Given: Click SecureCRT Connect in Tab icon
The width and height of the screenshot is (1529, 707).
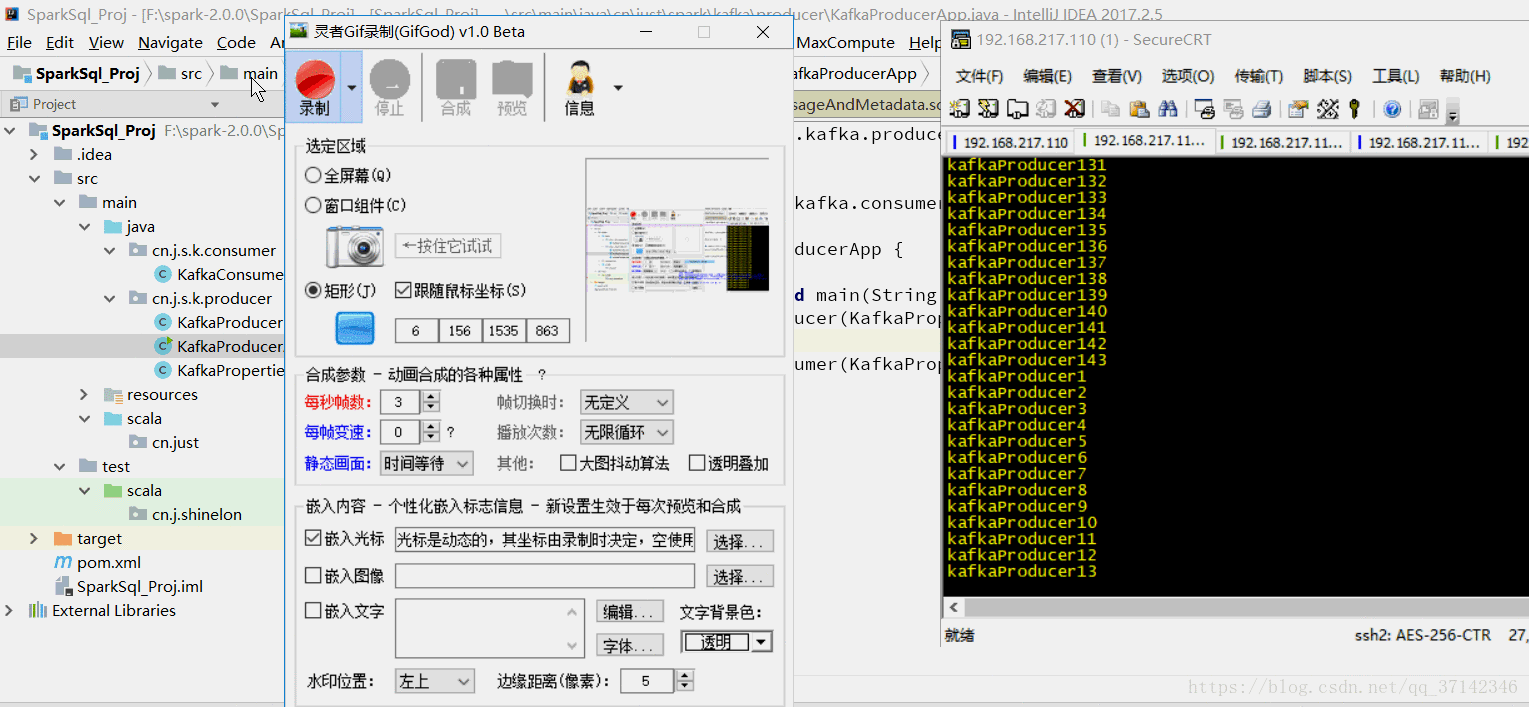Looking at the screenshot, I should coord(1018,109).
